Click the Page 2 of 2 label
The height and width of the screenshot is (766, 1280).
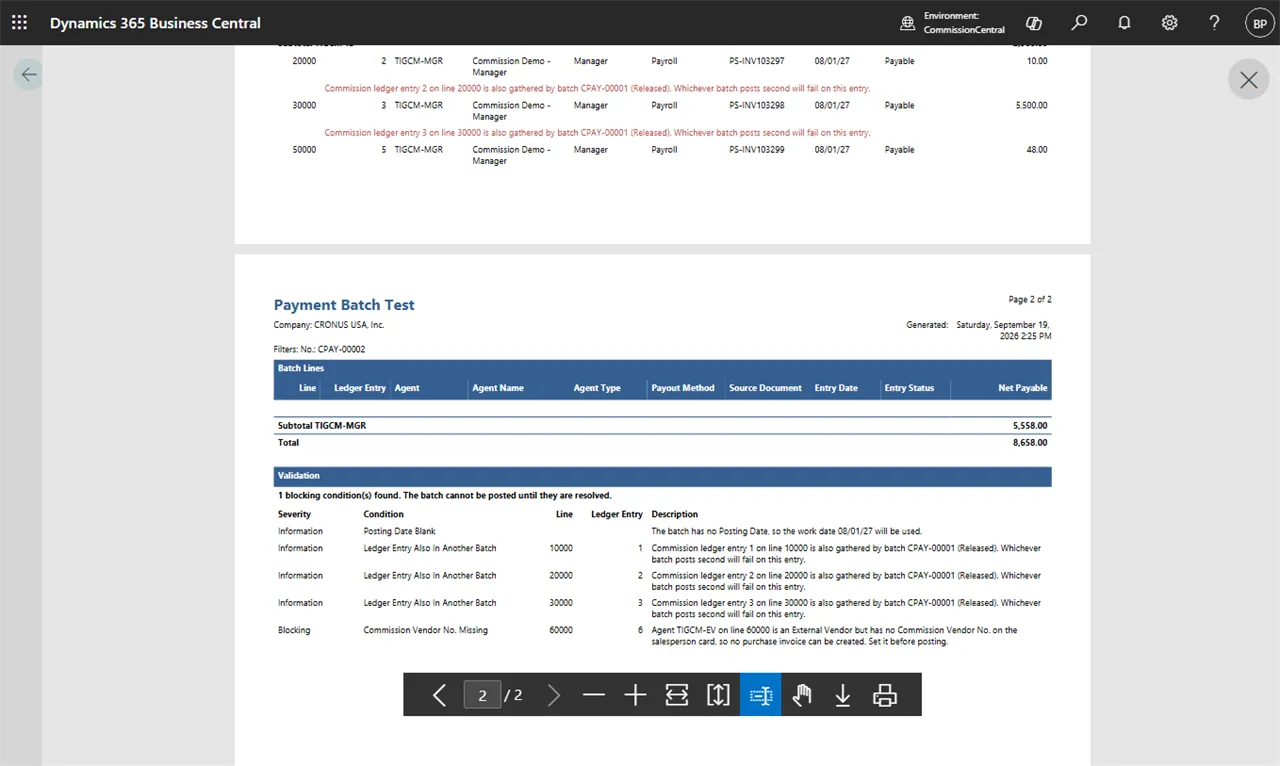point(1030,299)
